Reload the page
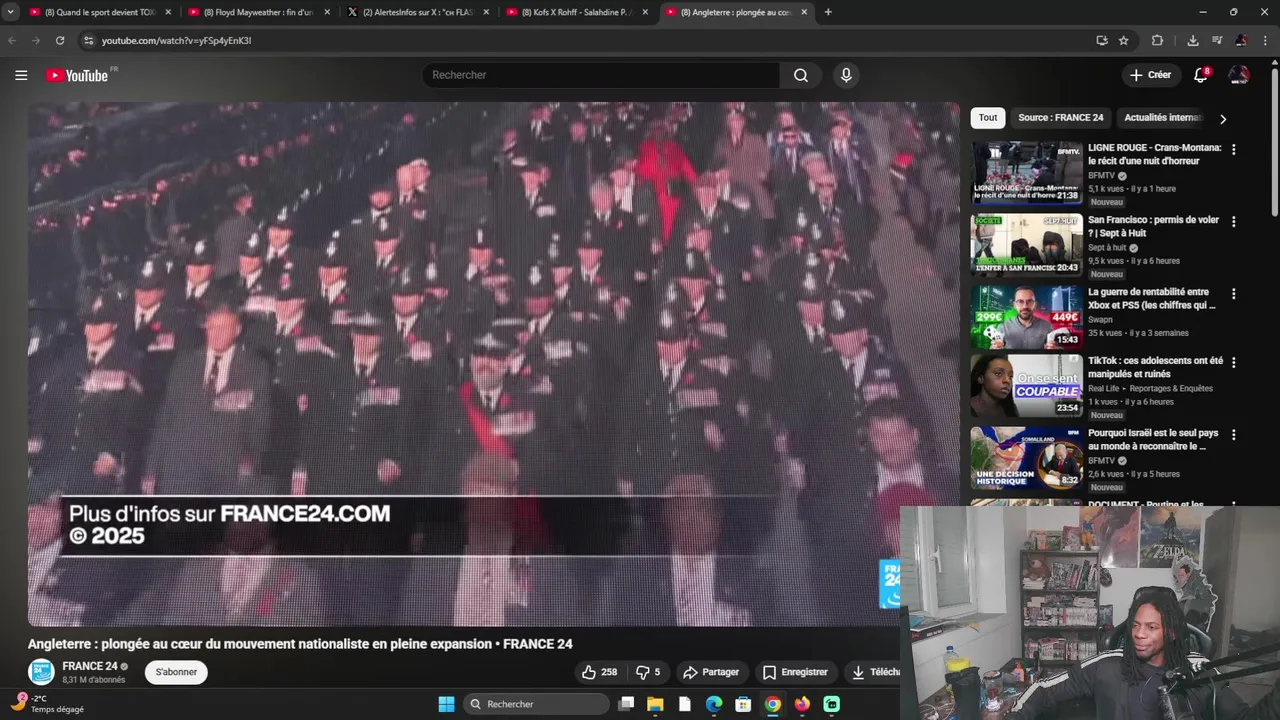 point(60,40)
